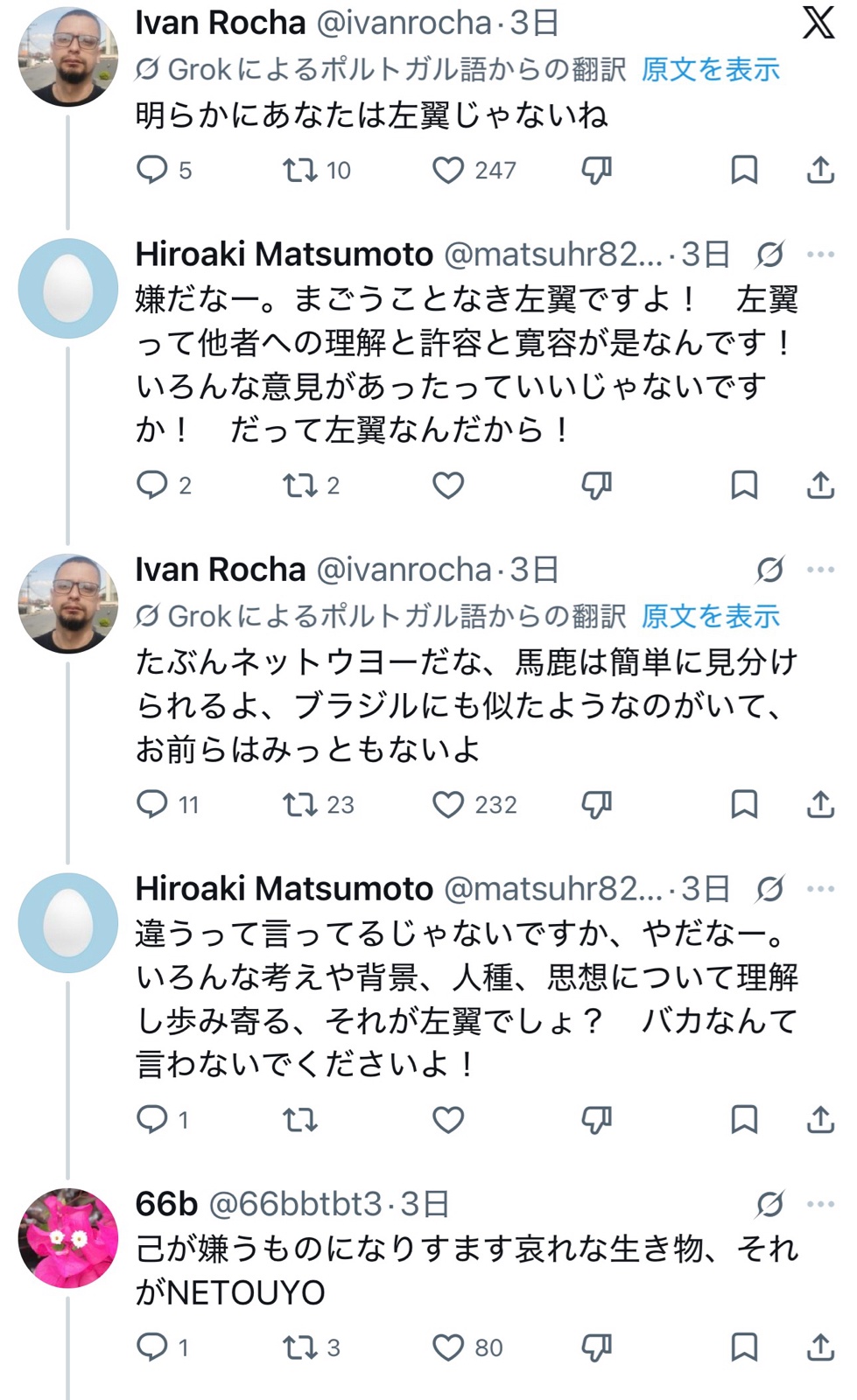857x1400 pixels.
Task: Click the X logo icon
Action: click(818, 23)
